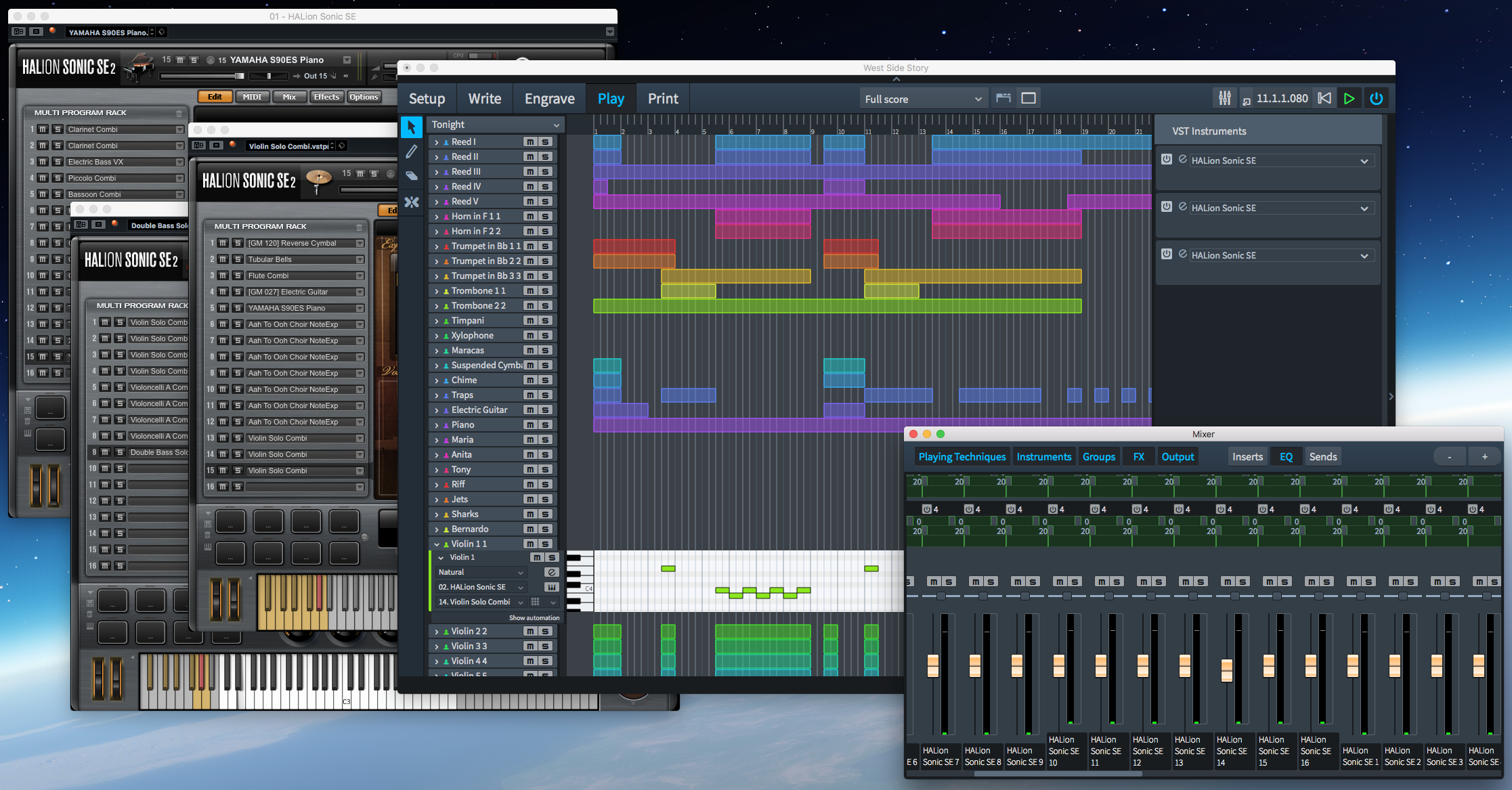Screen dimensions: 1512x790
Task: Select the pencil draw tool
Action: pos(411,152)
